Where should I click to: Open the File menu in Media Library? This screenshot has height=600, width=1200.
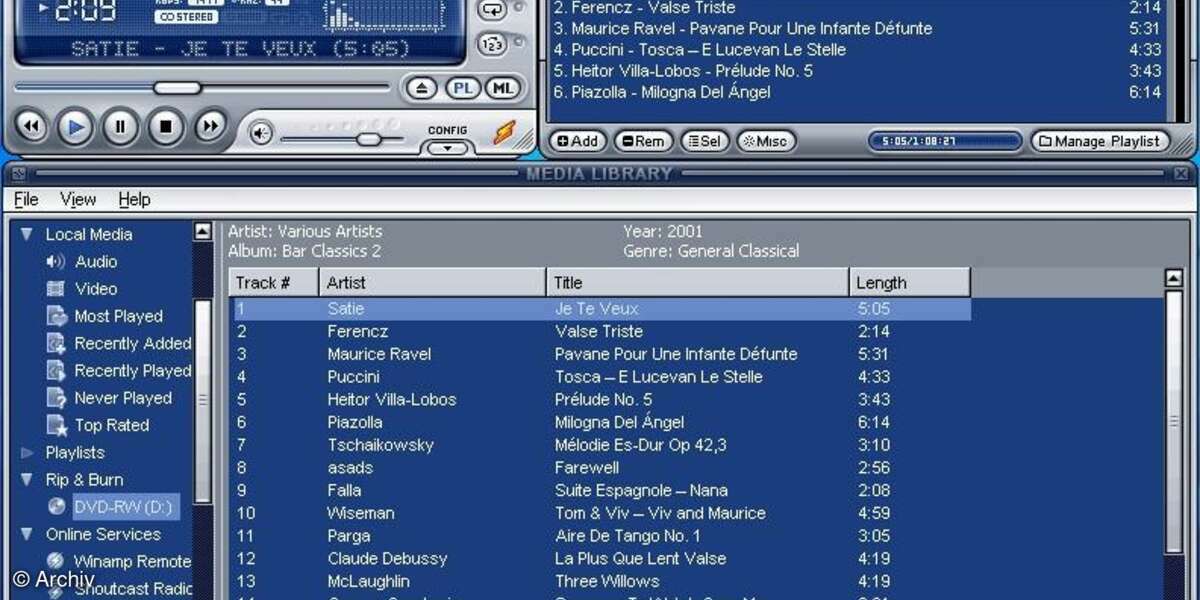[x=25, y=199]
